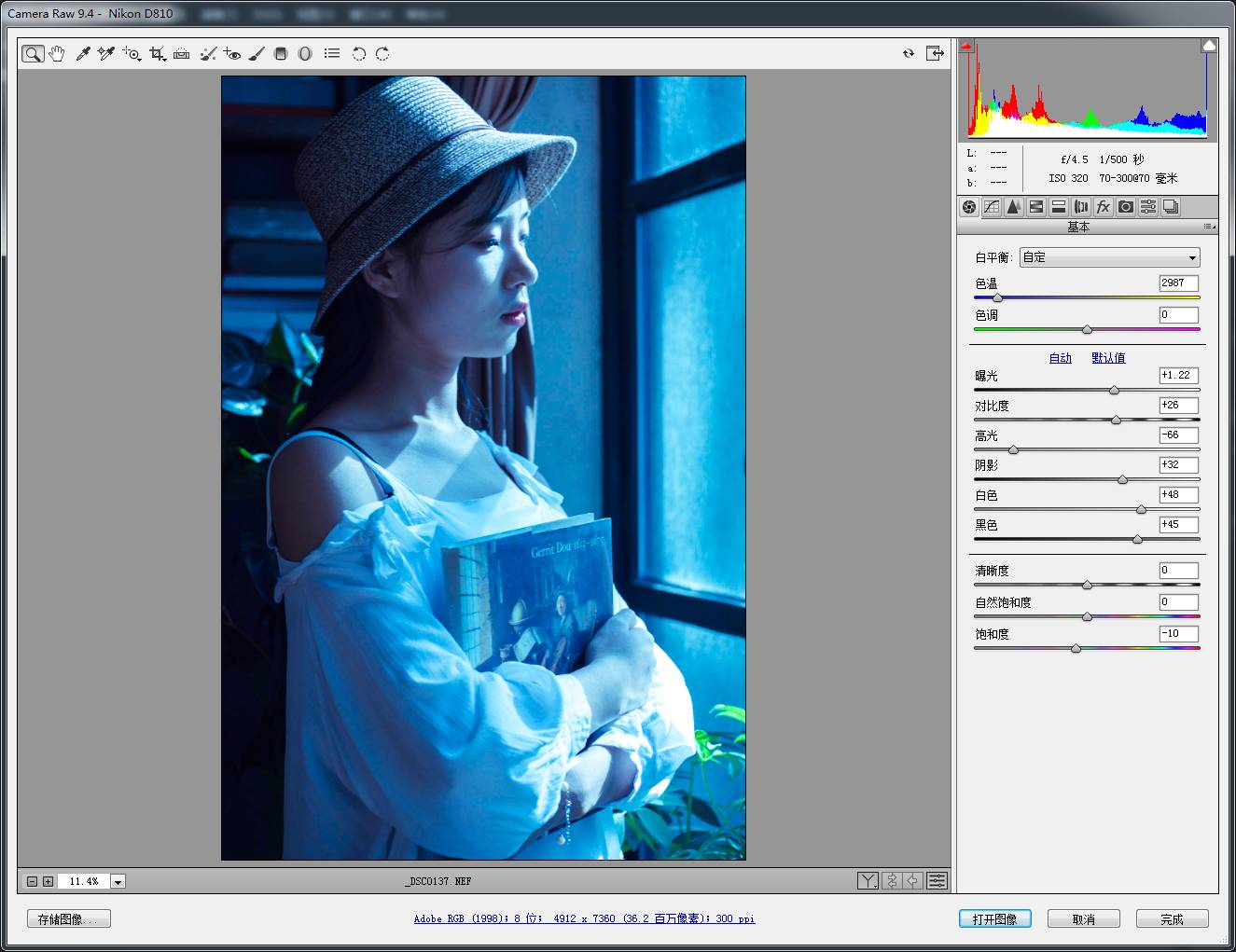Switch to the Tone Curve tab
Screen dimensions: 1236x952
992,207
